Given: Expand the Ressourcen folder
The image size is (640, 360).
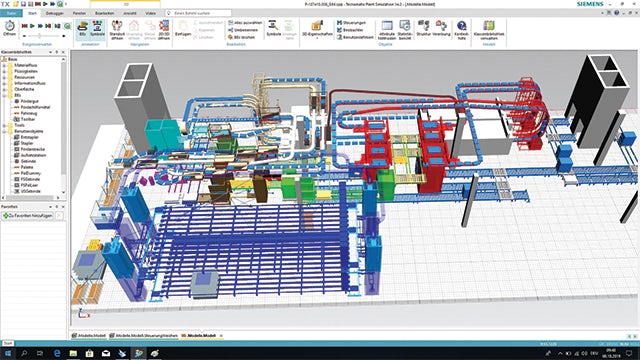Looking at the screenshot, I should (x=4, y=77).
